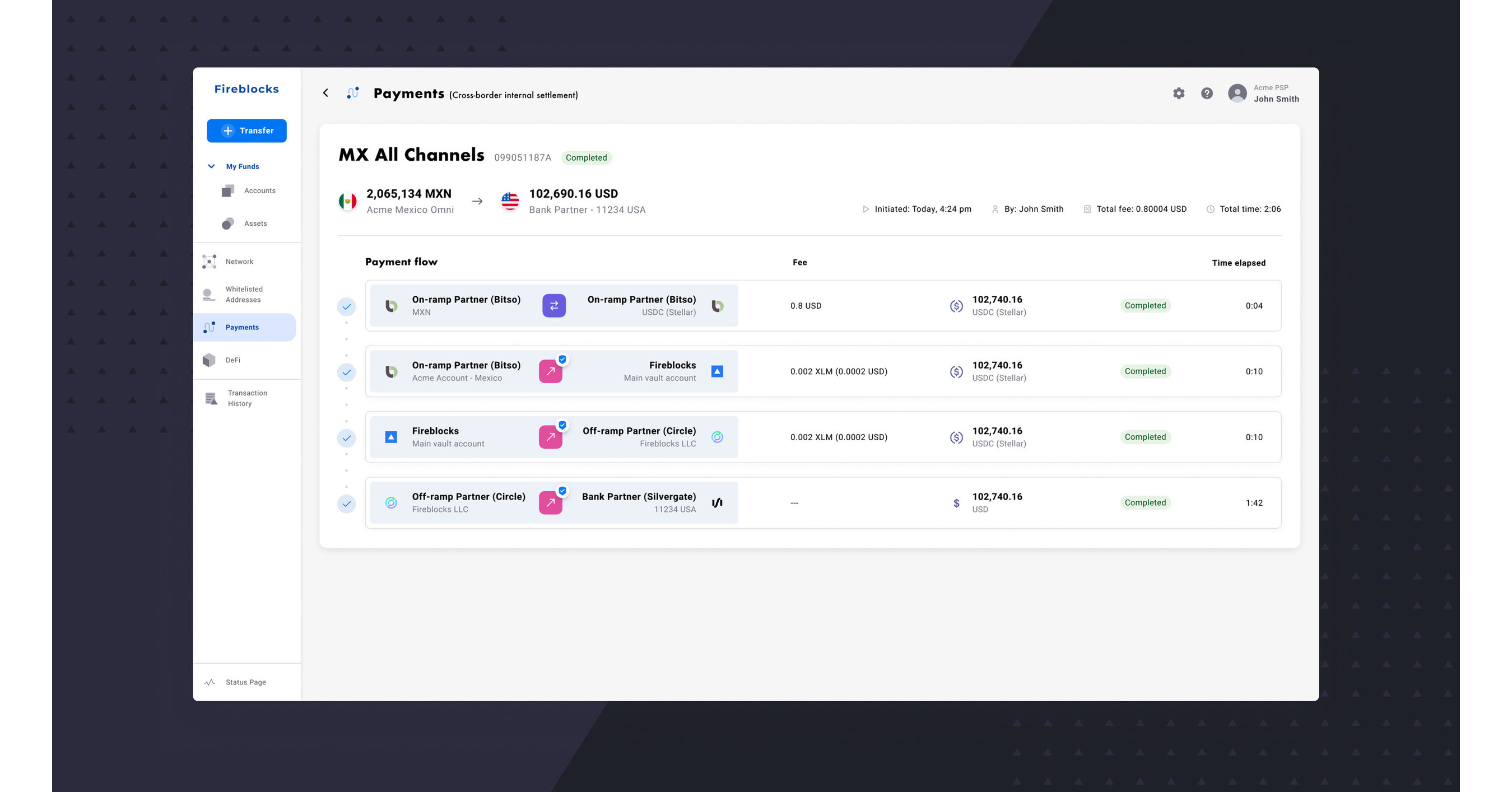Open the DeFi section

(233, 360)
